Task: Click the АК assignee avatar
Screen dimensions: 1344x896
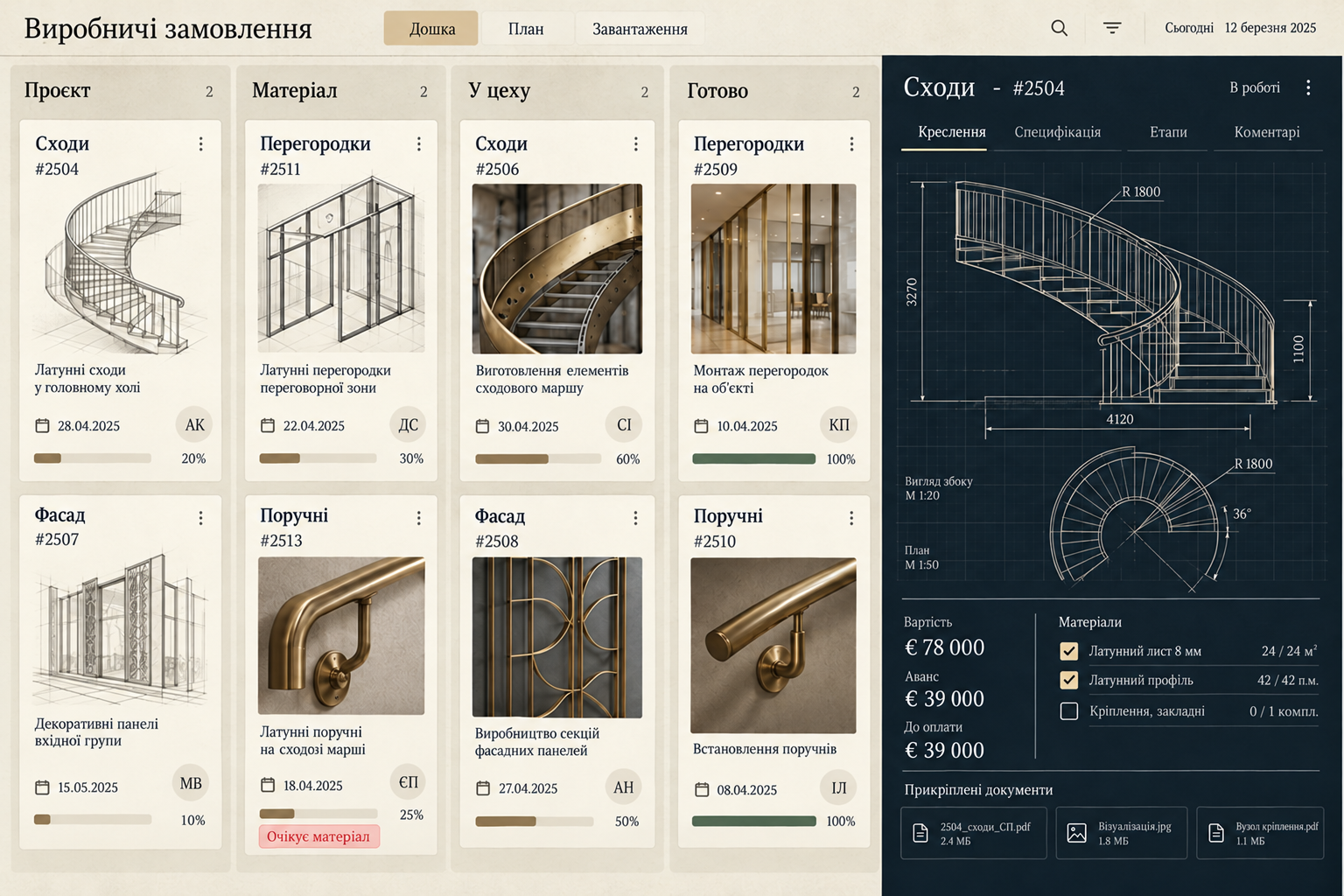Action: (194, 425)
